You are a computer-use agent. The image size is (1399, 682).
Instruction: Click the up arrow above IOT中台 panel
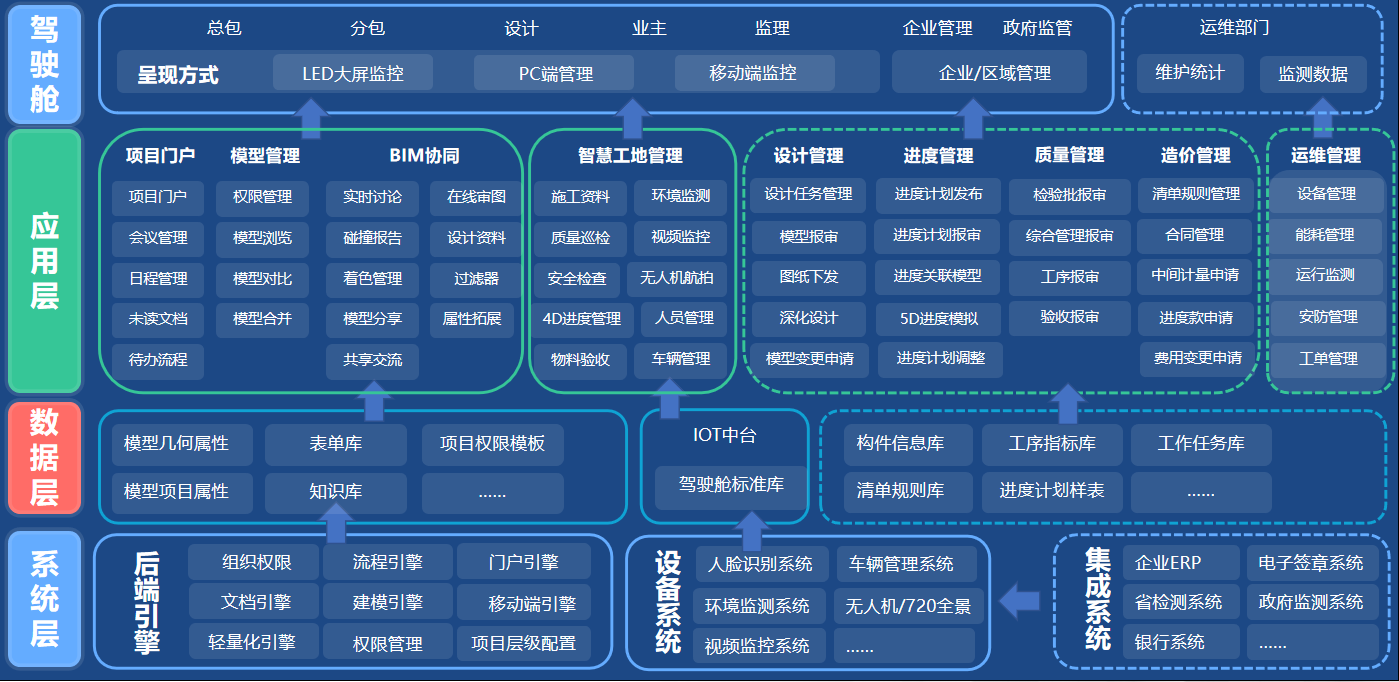click(x=672, y=398)
